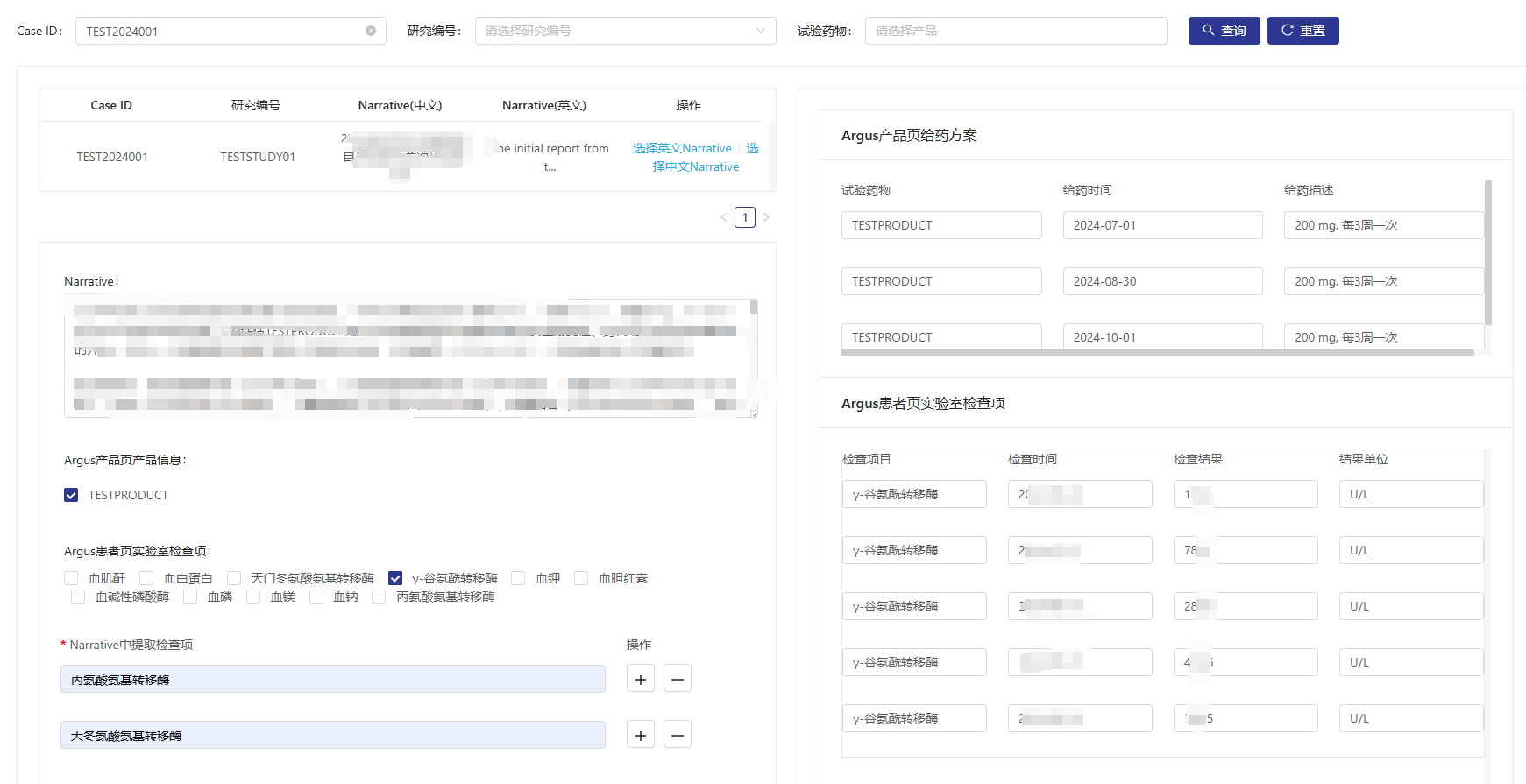Screen dimensions: 1526x784
Task: Check the 血磷 checkbox
Action: 190,597
